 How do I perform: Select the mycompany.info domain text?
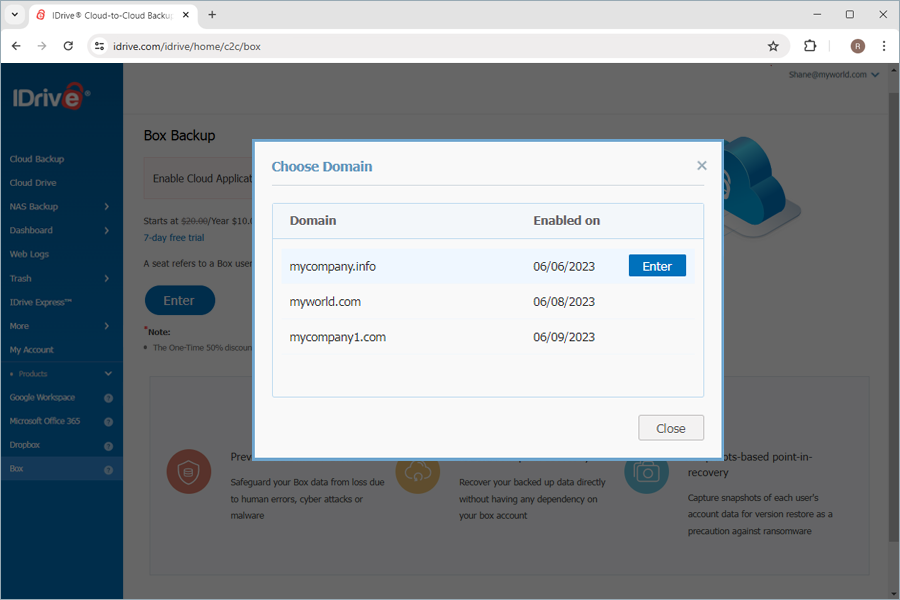pos(332,266)
